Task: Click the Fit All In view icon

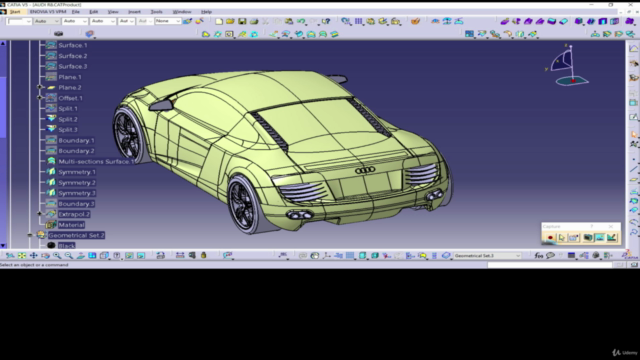Action: (22, 256)
